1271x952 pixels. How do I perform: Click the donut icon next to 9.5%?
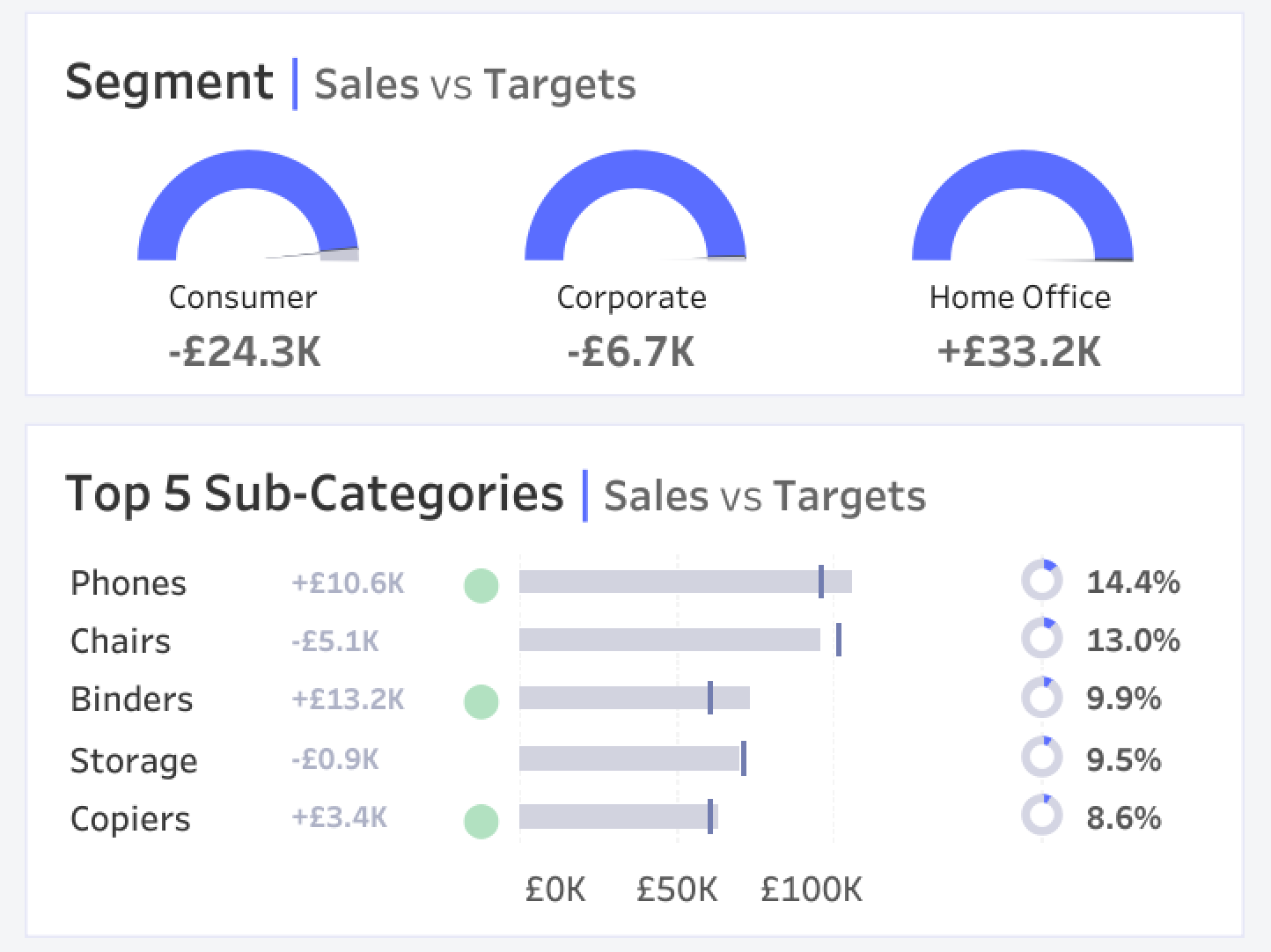1042,758
